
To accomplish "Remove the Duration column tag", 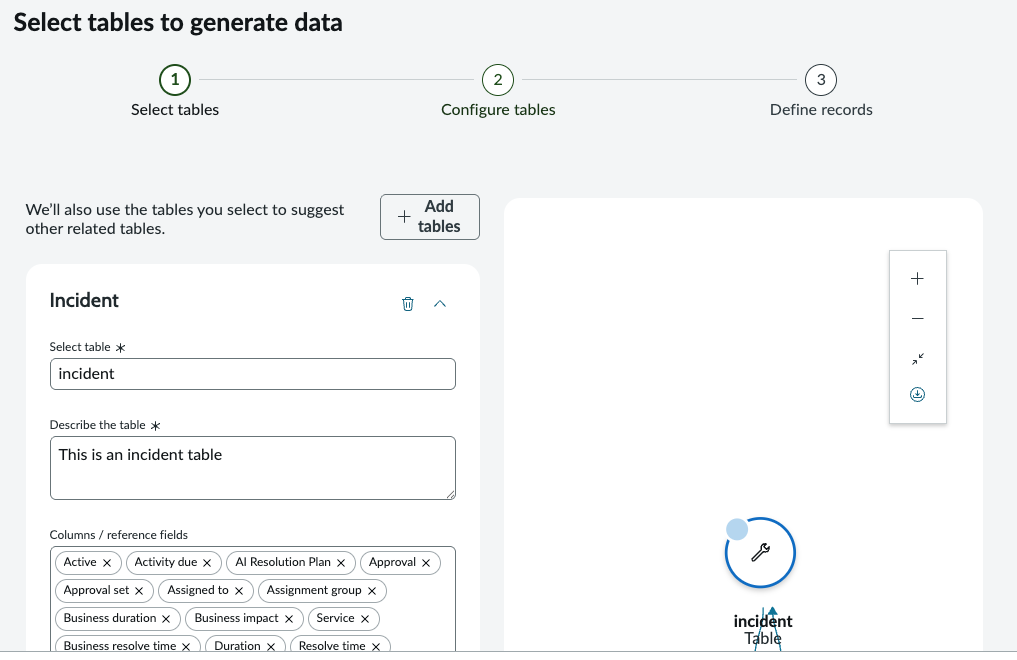I will [271, 646].
